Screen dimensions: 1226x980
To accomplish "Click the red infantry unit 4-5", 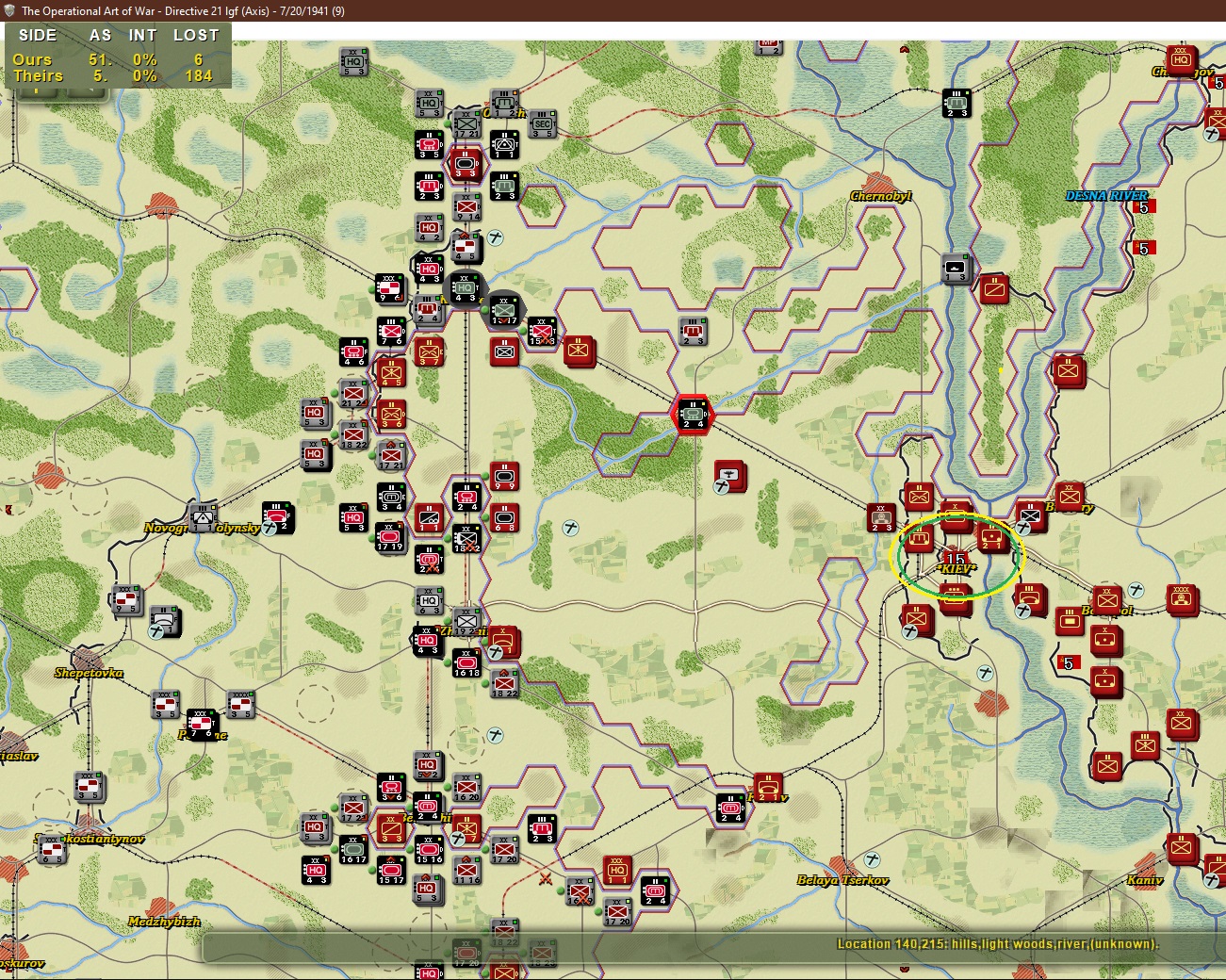I will 391,372.
